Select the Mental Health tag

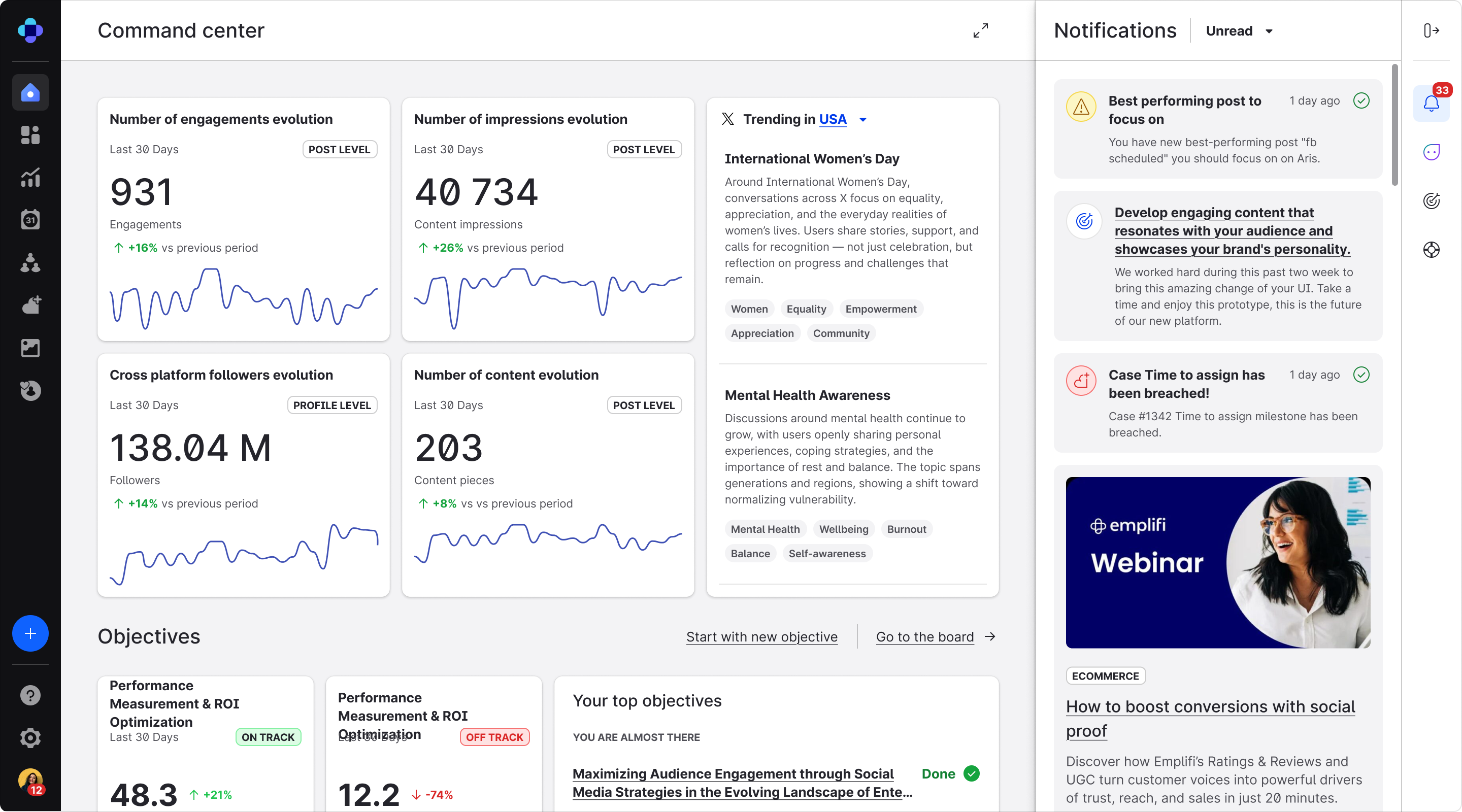click(765, 529)
